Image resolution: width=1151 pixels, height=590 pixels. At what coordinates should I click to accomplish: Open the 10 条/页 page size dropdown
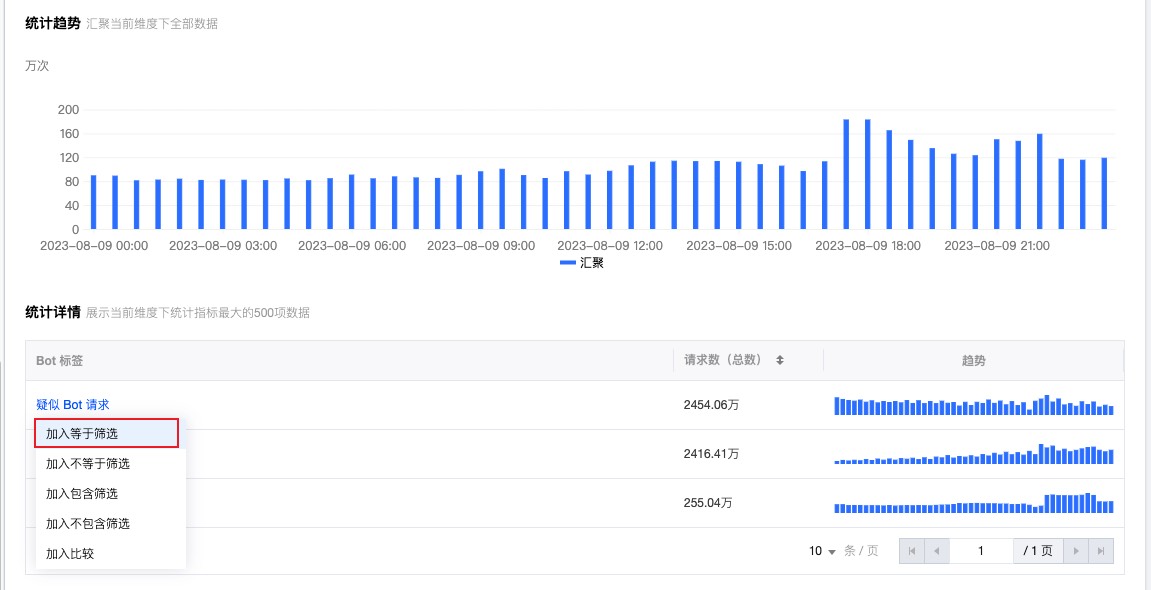click(822, 551)
